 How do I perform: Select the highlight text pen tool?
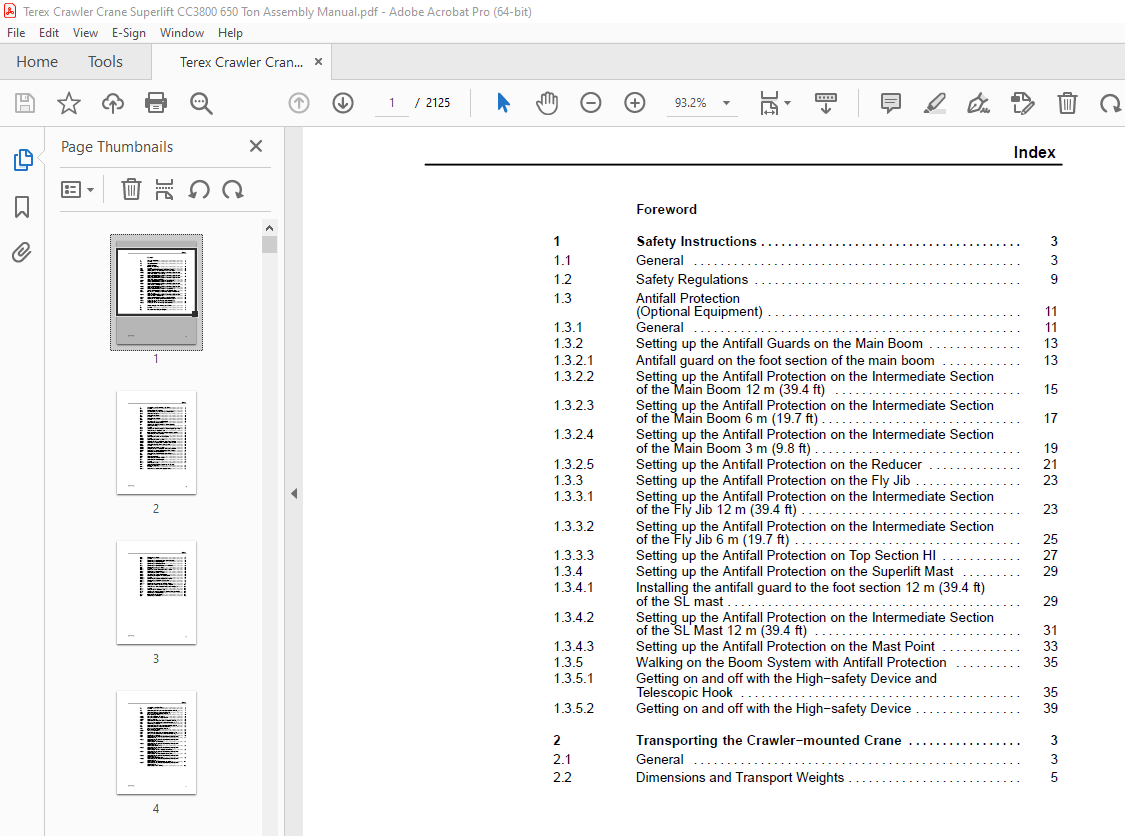click(934, 103)
